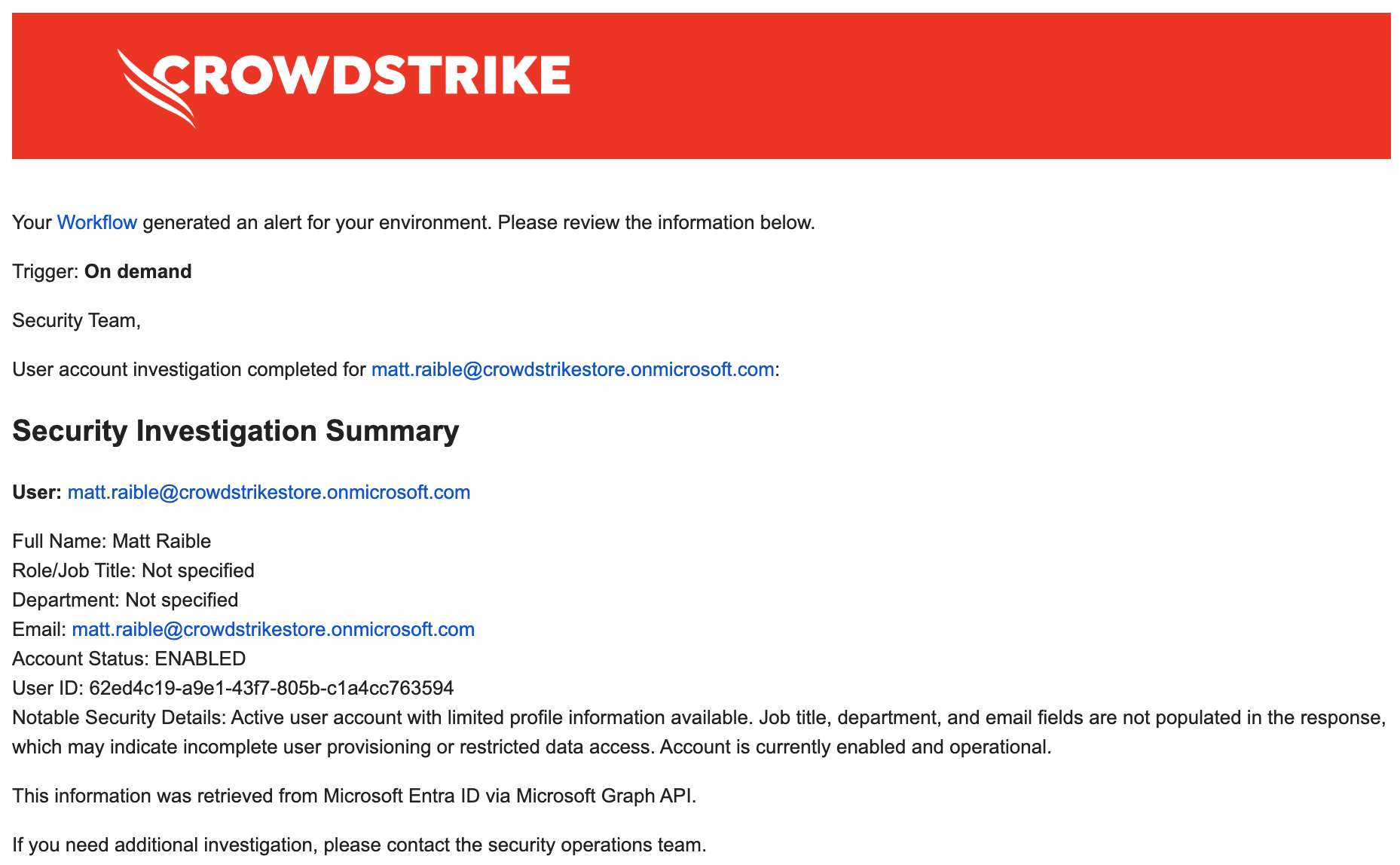Click email link after 'investigation completed for'
Screen dimensions: 1400x865
573,370
